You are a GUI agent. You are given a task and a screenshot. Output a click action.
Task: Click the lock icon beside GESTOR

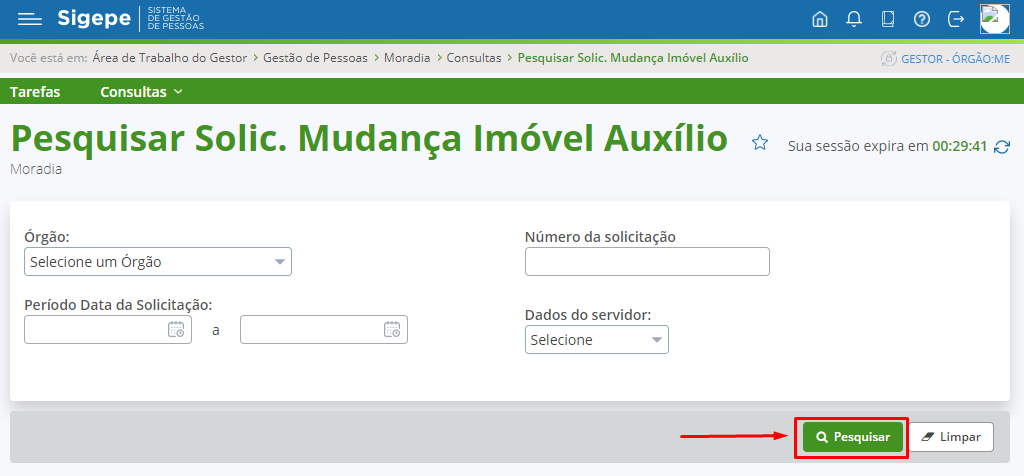click(x=888, y=59)
